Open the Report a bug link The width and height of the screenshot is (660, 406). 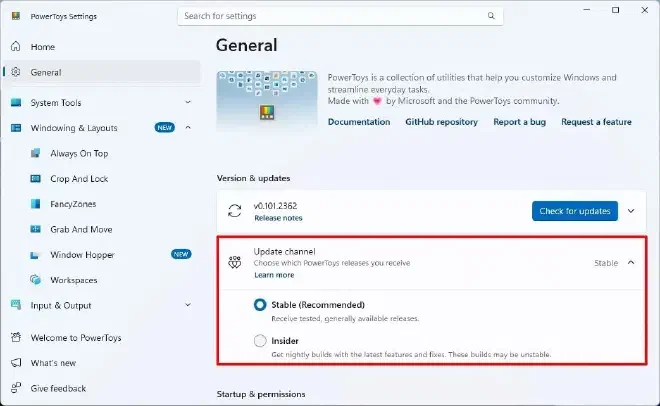pos(519,122)
